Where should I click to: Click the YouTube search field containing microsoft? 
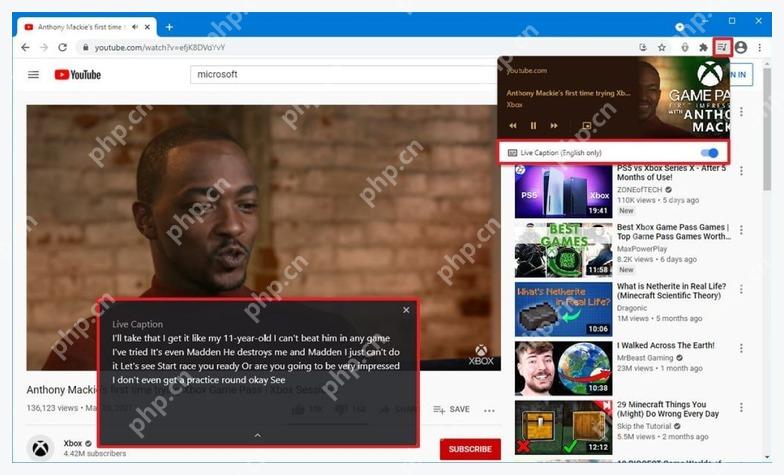(345, 74)
